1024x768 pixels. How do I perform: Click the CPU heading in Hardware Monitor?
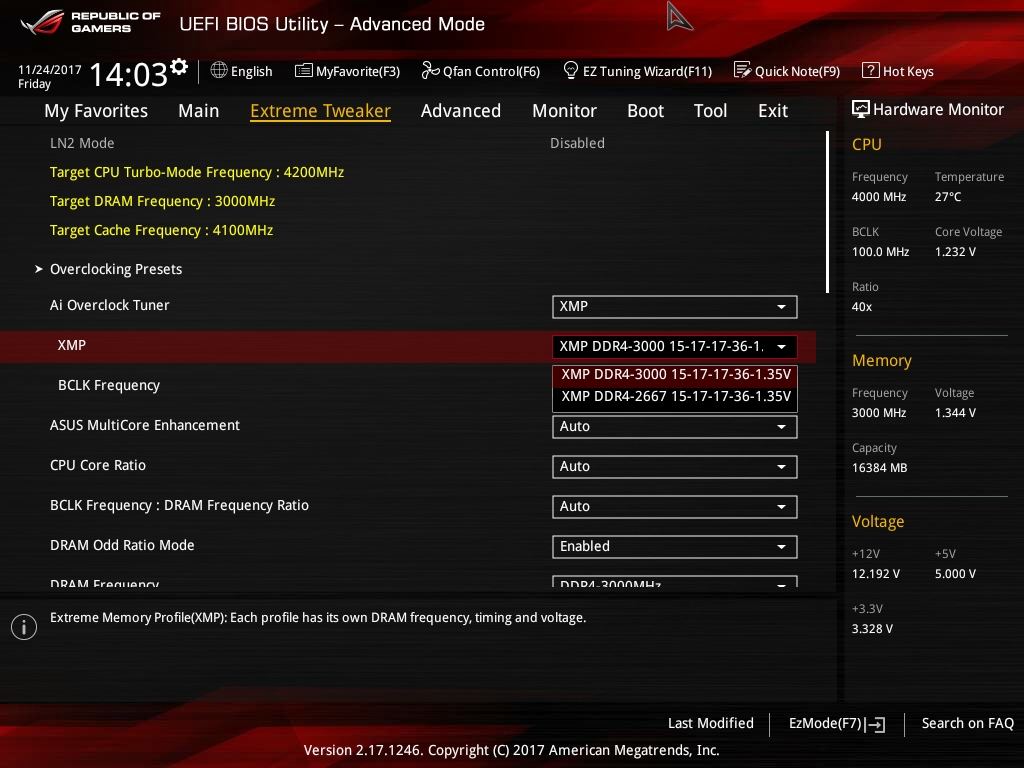[867, 144]
